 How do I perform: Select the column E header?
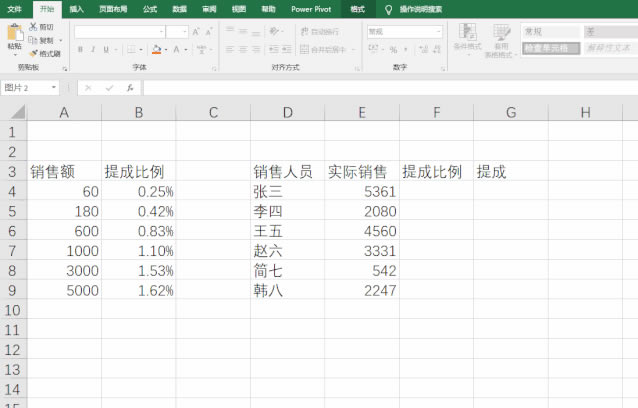(x=362, y=112)
